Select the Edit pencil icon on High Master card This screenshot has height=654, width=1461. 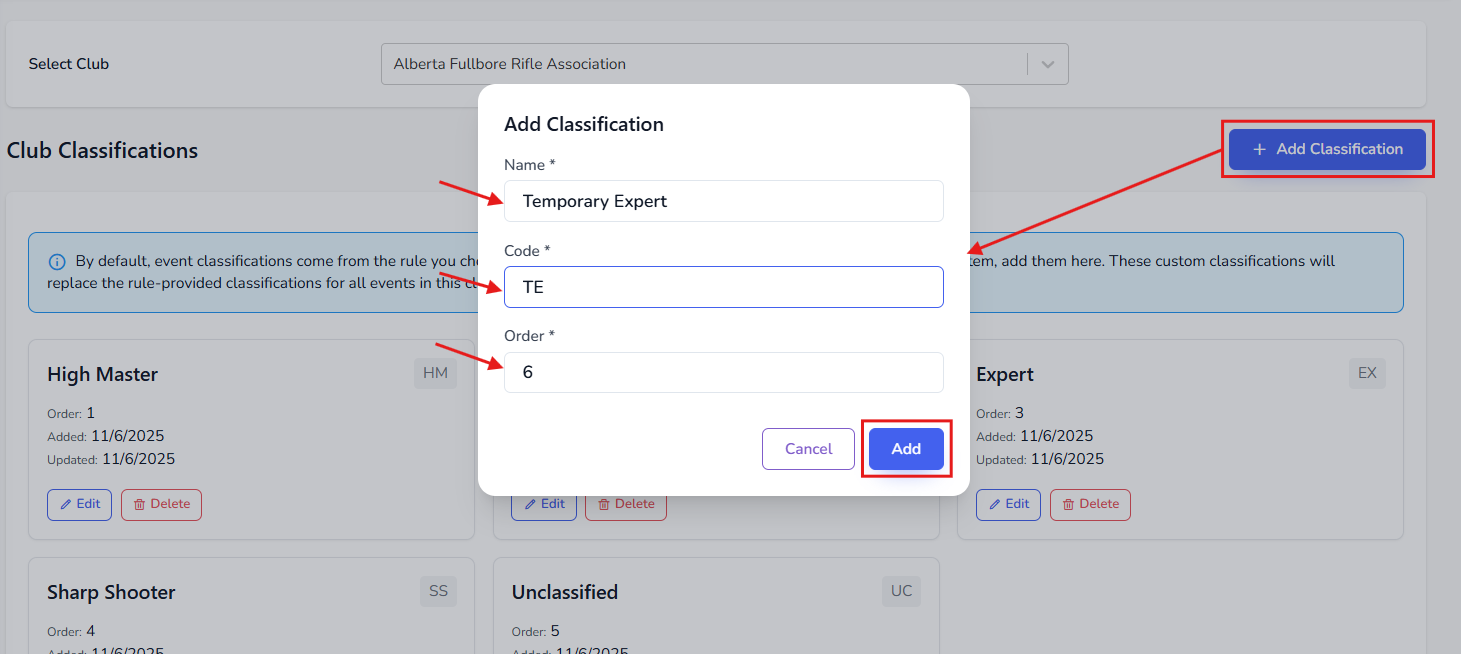tap(67, 504)
